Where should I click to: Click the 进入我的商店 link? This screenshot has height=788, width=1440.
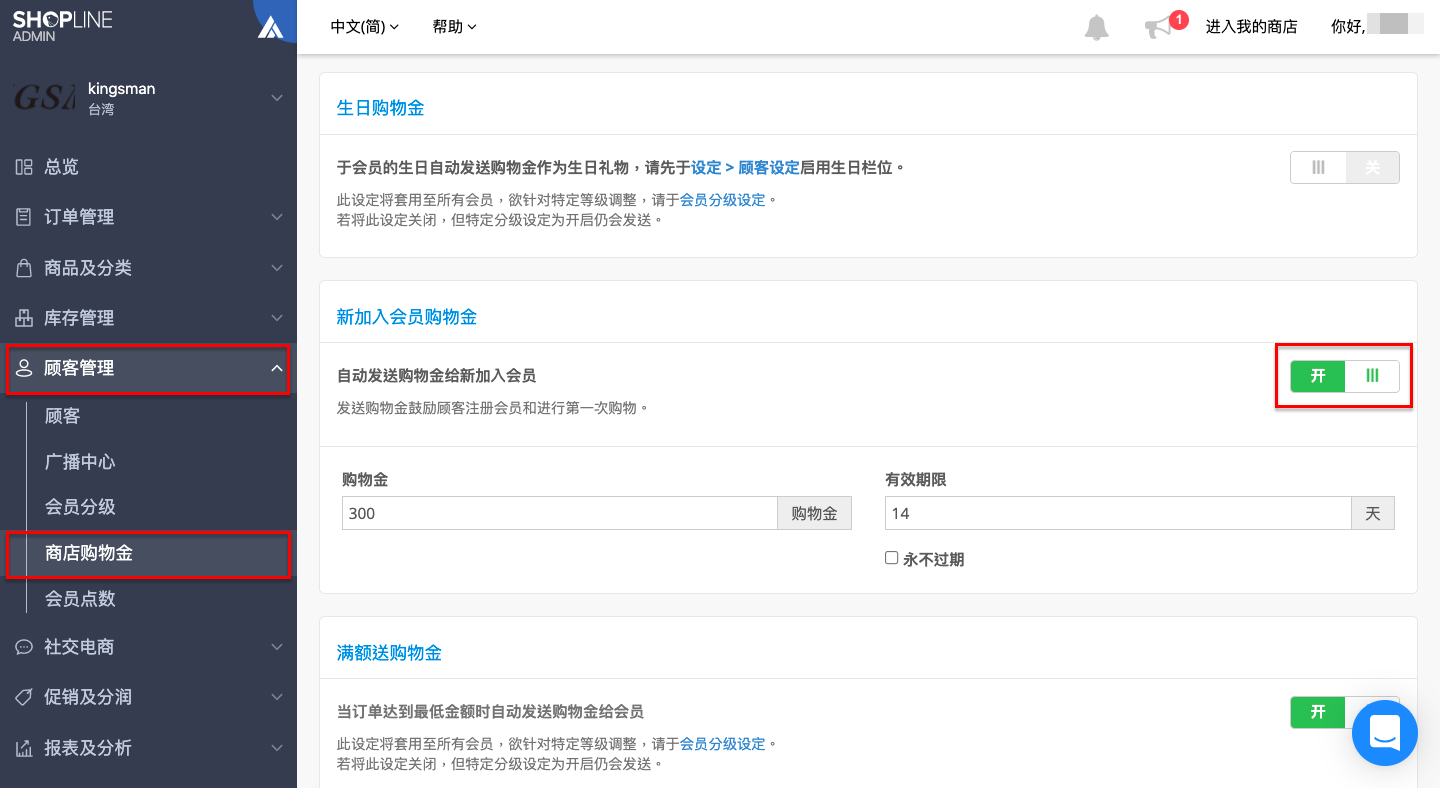click(x=1251, y=27)
